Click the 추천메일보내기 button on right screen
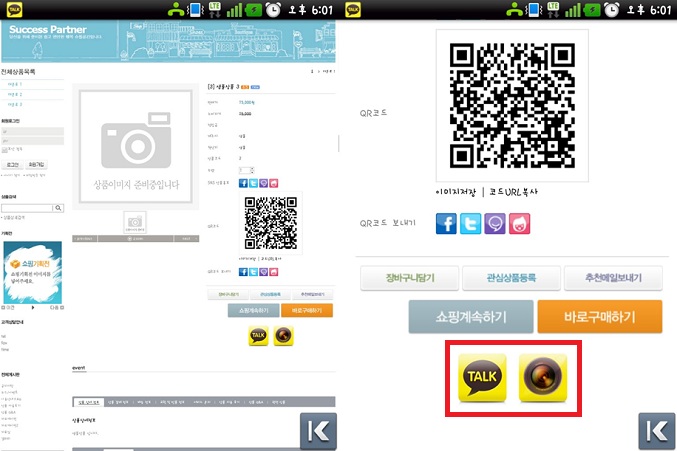Image resolution: width=677 pixels, height=451 pixels. 613,278
